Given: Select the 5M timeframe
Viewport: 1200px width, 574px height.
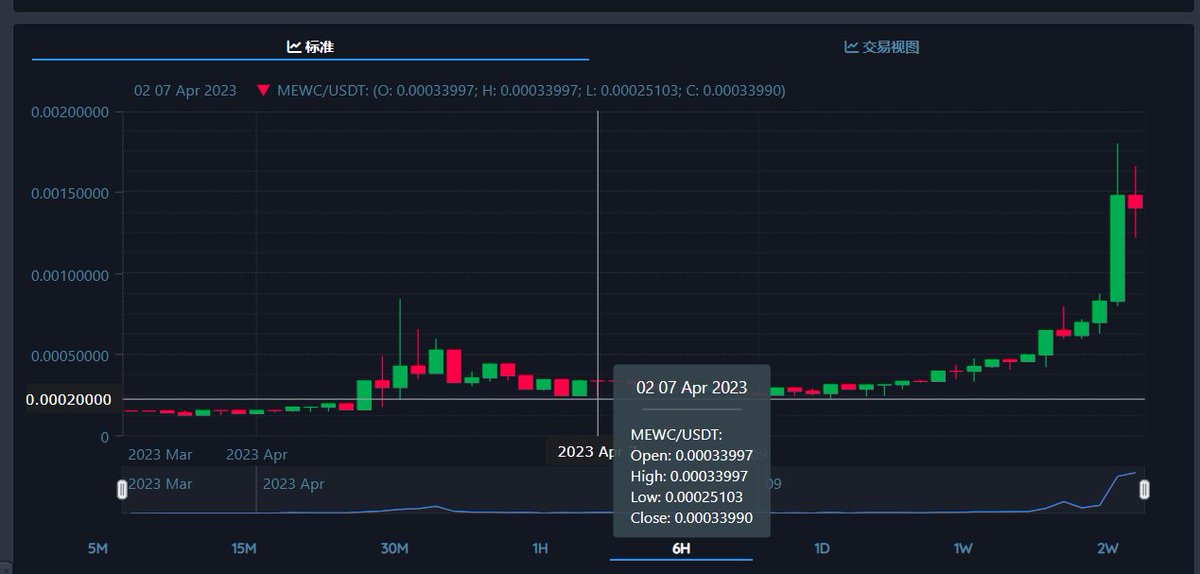Looking at the screenshot, I should point(98,548).
